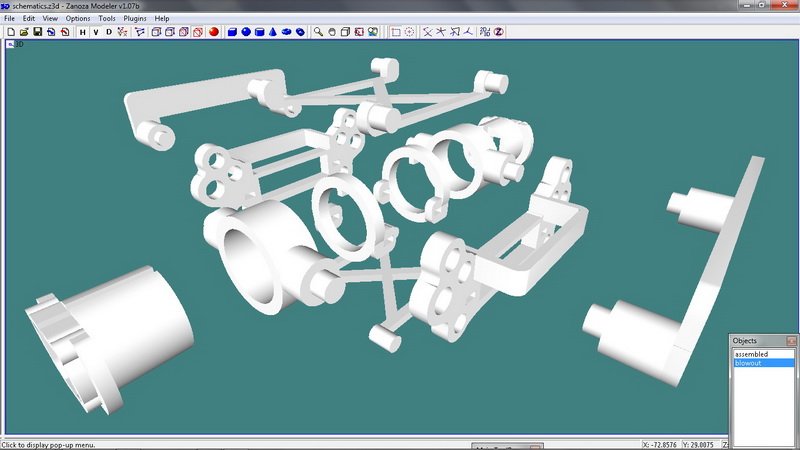Create a blue cylinder primitive
This screenshot has width=800, height=450.
point(259,32)
